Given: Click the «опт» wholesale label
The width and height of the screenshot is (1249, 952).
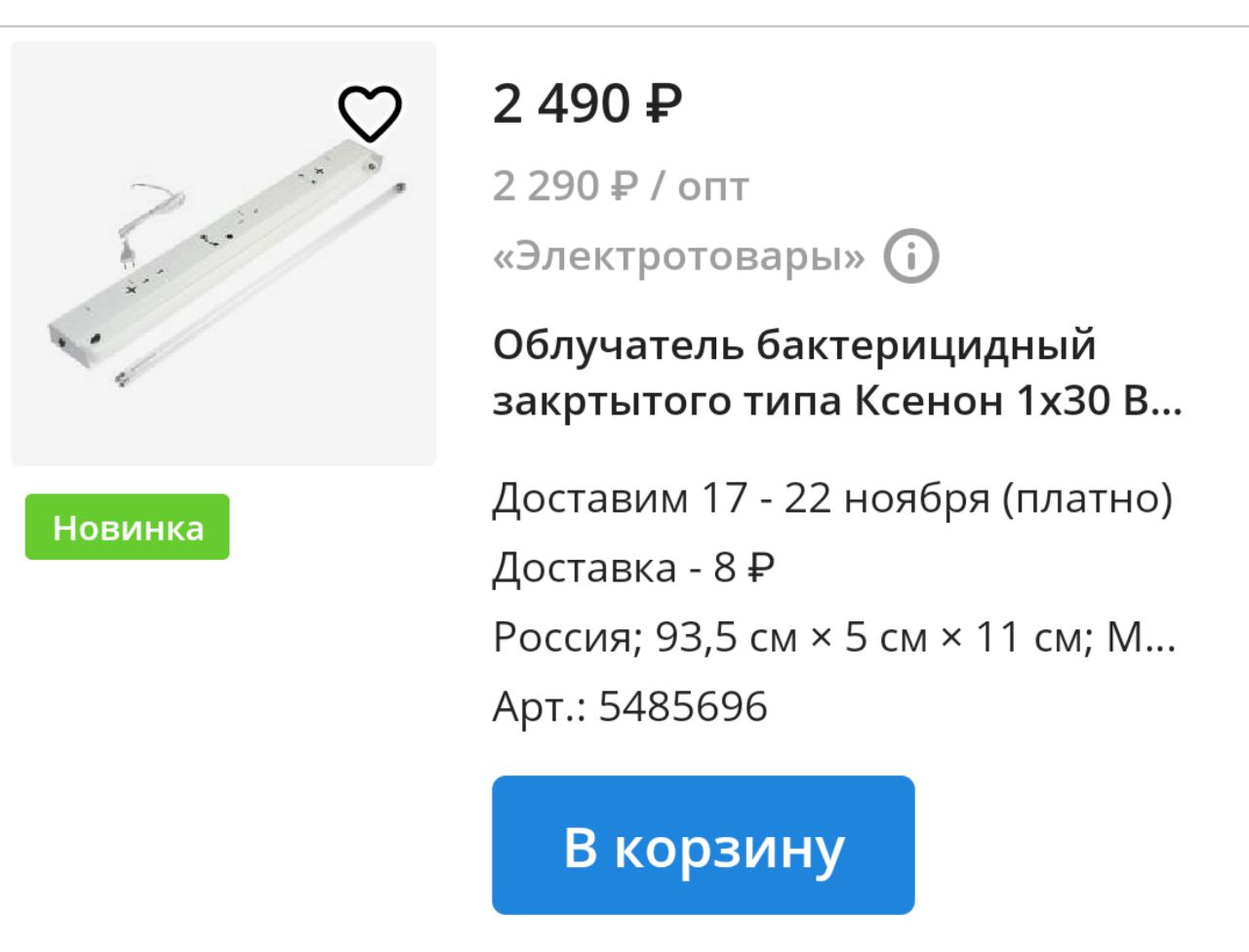Looking at the screenshot, I should (713, 187).
